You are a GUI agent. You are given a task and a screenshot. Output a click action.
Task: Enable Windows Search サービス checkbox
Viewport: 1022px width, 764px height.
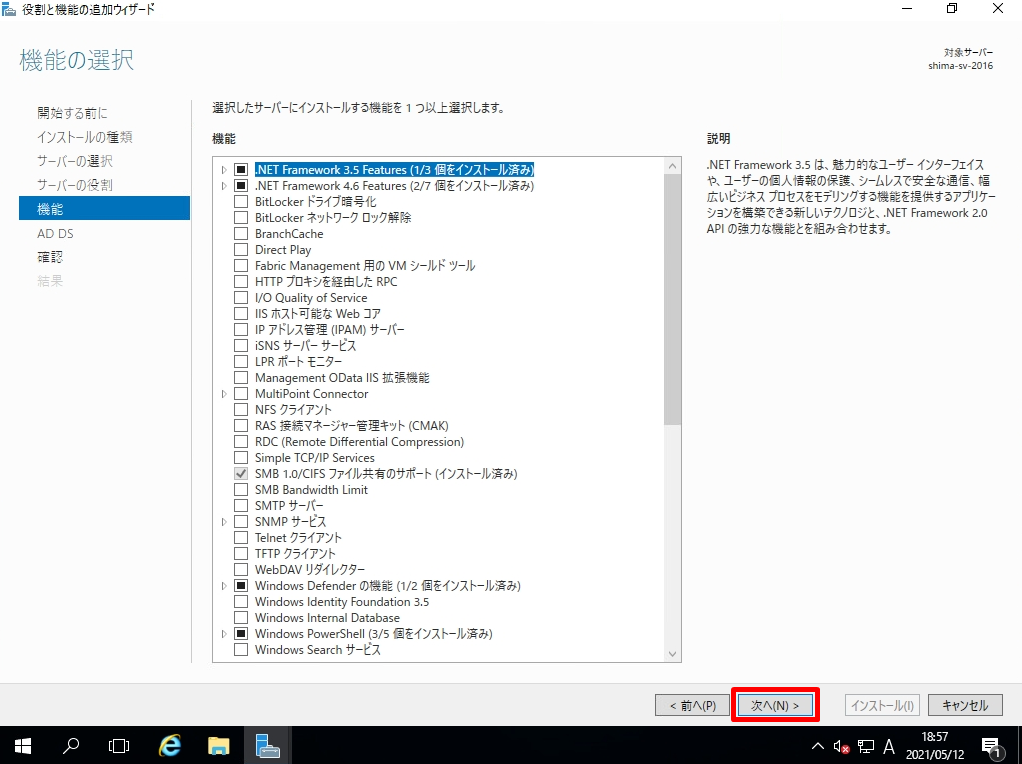241,650
